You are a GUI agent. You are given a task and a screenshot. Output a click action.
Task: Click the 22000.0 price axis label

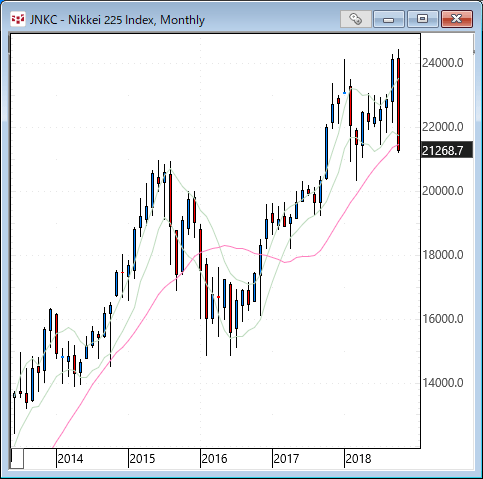pyautogui.click(x=443, y=127)
